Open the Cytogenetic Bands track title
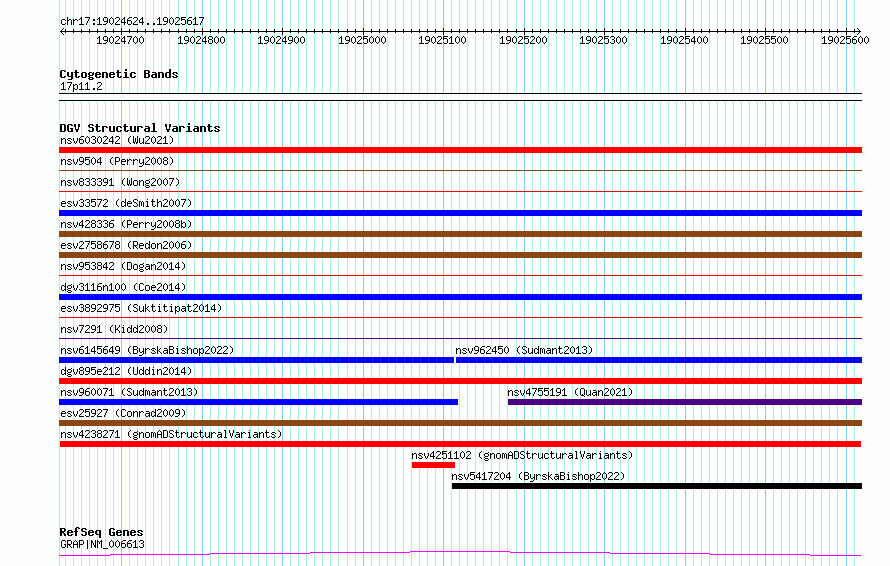 tap(119, 74)
